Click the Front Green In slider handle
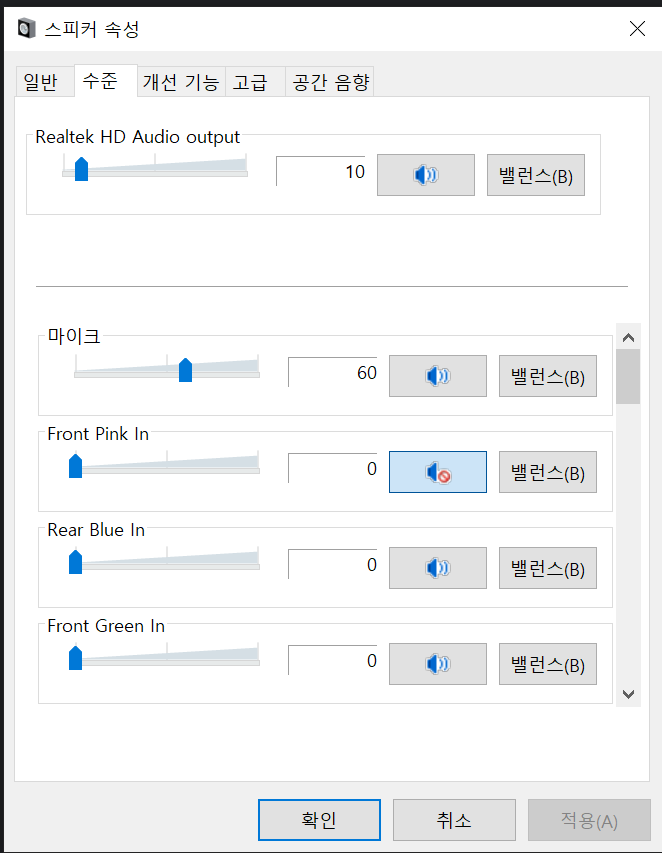Image resolution: width=662 pixels, height=853 pixels. 76,658
